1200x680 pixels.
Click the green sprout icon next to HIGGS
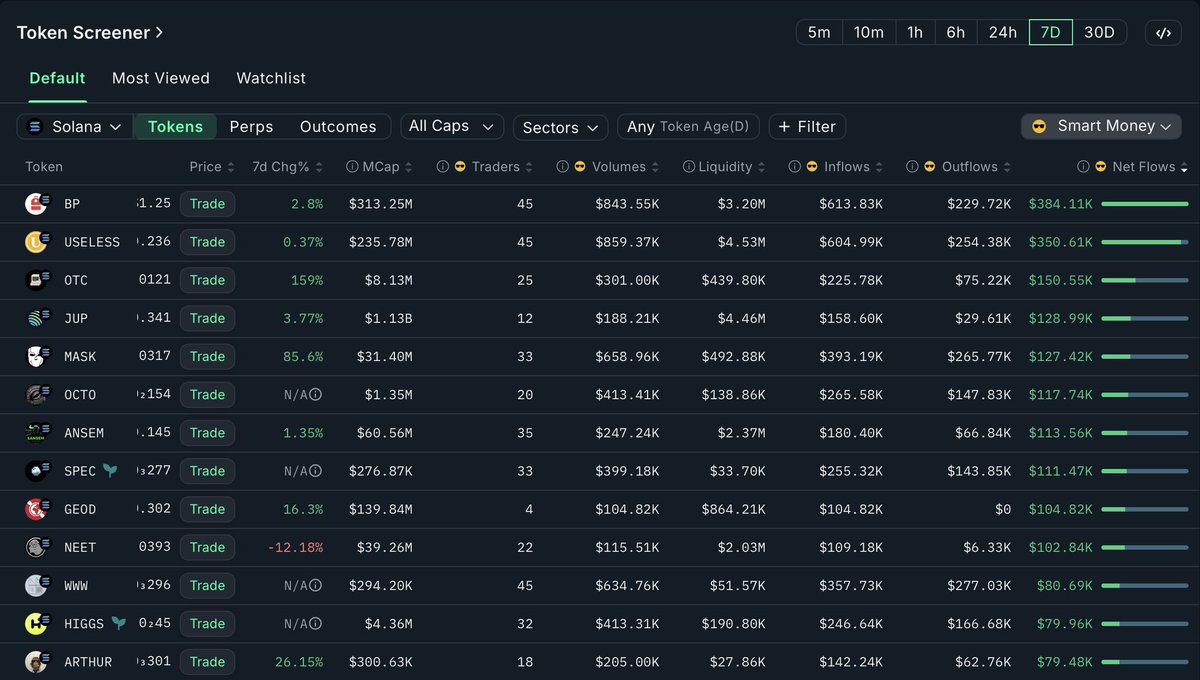click(118, 623)
